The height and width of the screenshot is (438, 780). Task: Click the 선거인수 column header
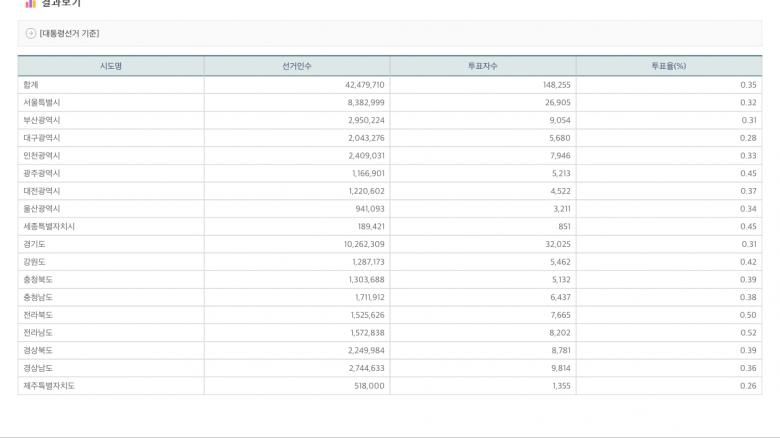coord(297,66)
